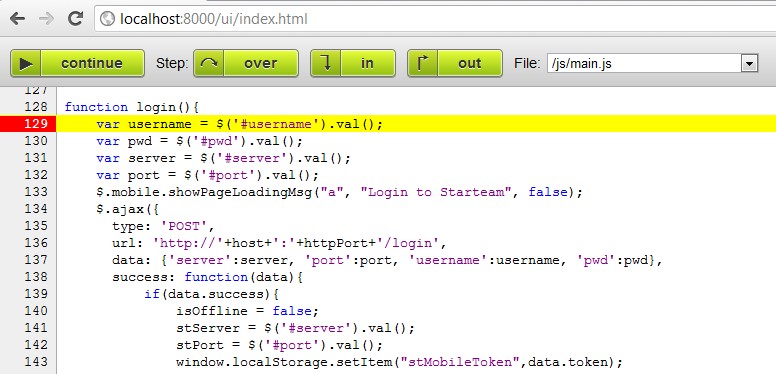
Task: Click the 'var port' code line
Action: [207, 175]
